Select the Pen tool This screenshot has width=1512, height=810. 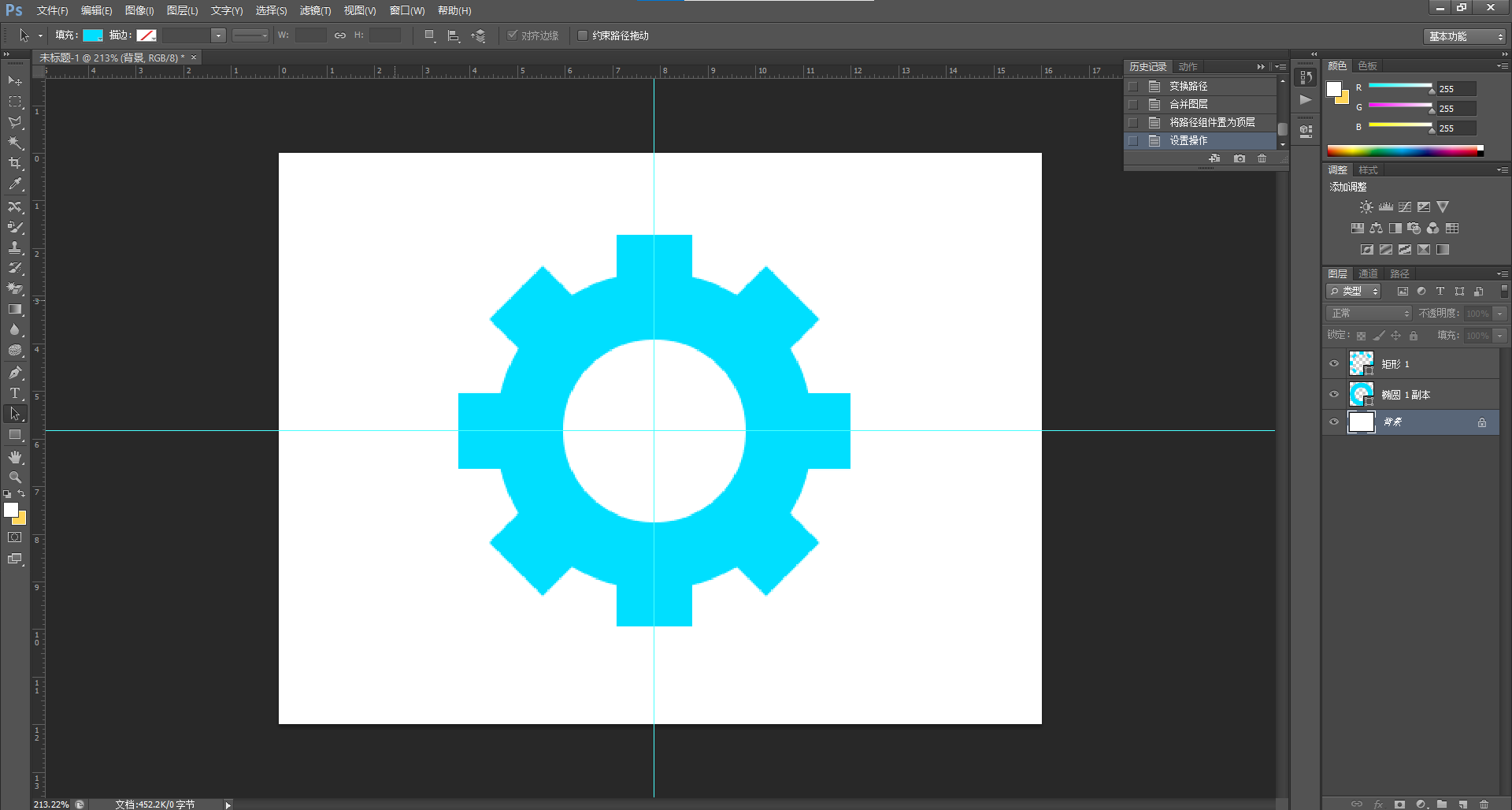click(15, 373)
